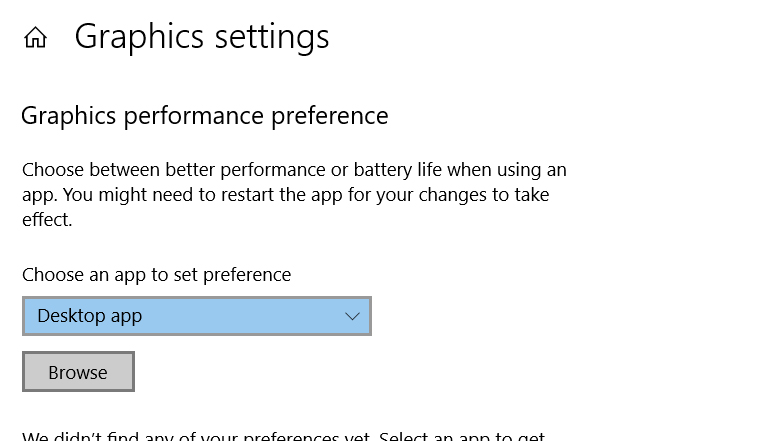Click the word 'Graphics' in the page title
Image resolution: width=784 pixels, height=441 pixels.
[139, 38]
